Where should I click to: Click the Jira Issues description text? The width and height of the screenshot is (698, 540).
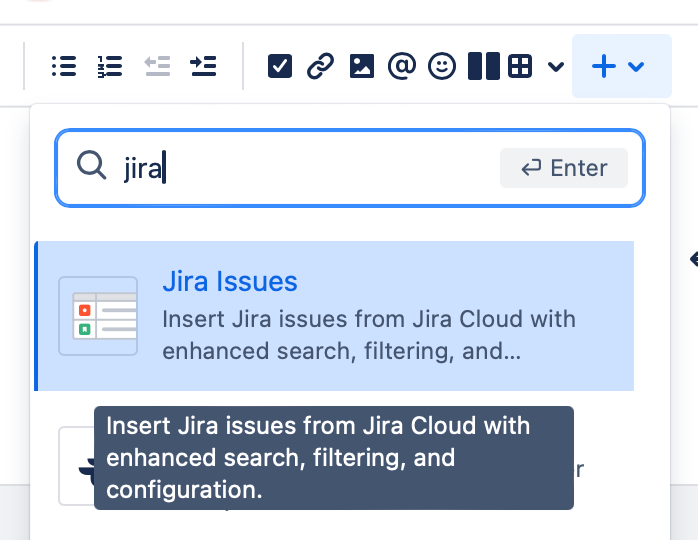click(369, 335)
